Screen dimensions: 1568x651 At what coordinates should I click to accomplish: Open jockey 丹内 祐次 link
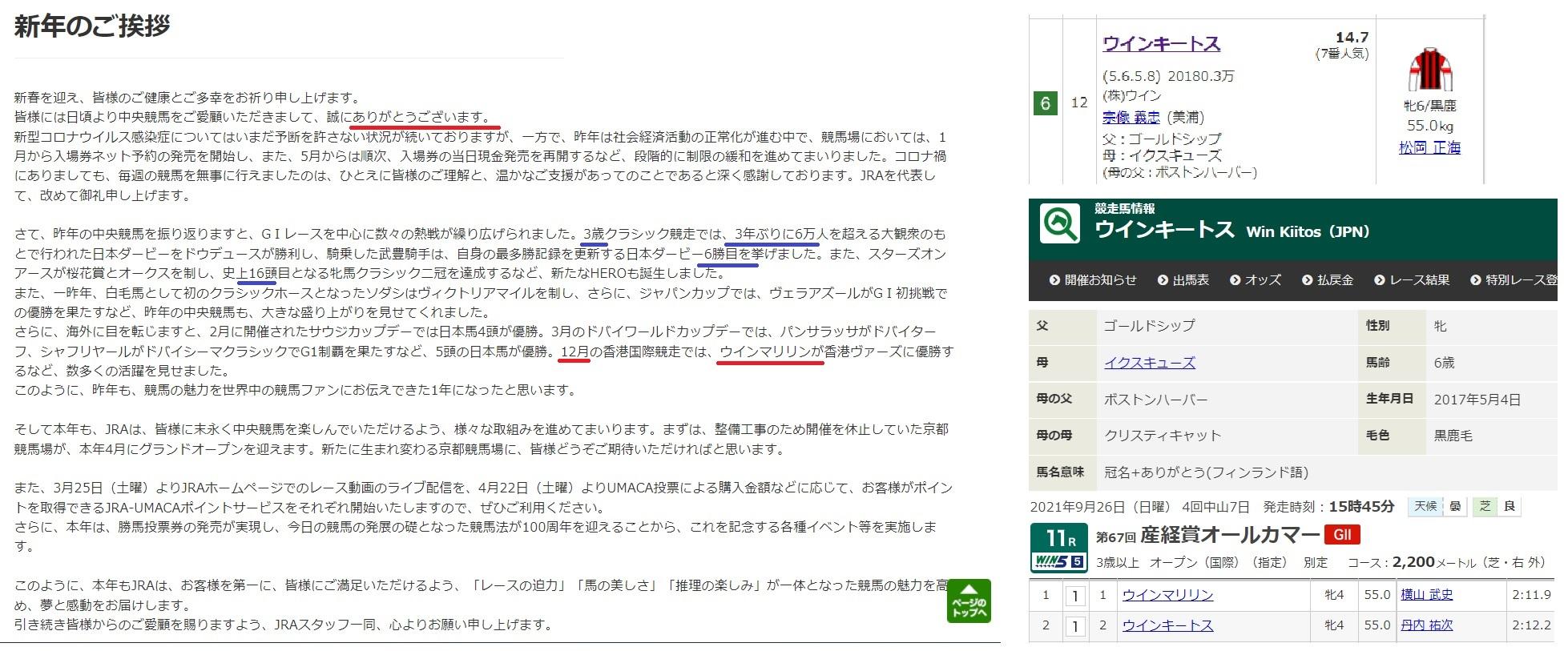[x=1426, y=625]
